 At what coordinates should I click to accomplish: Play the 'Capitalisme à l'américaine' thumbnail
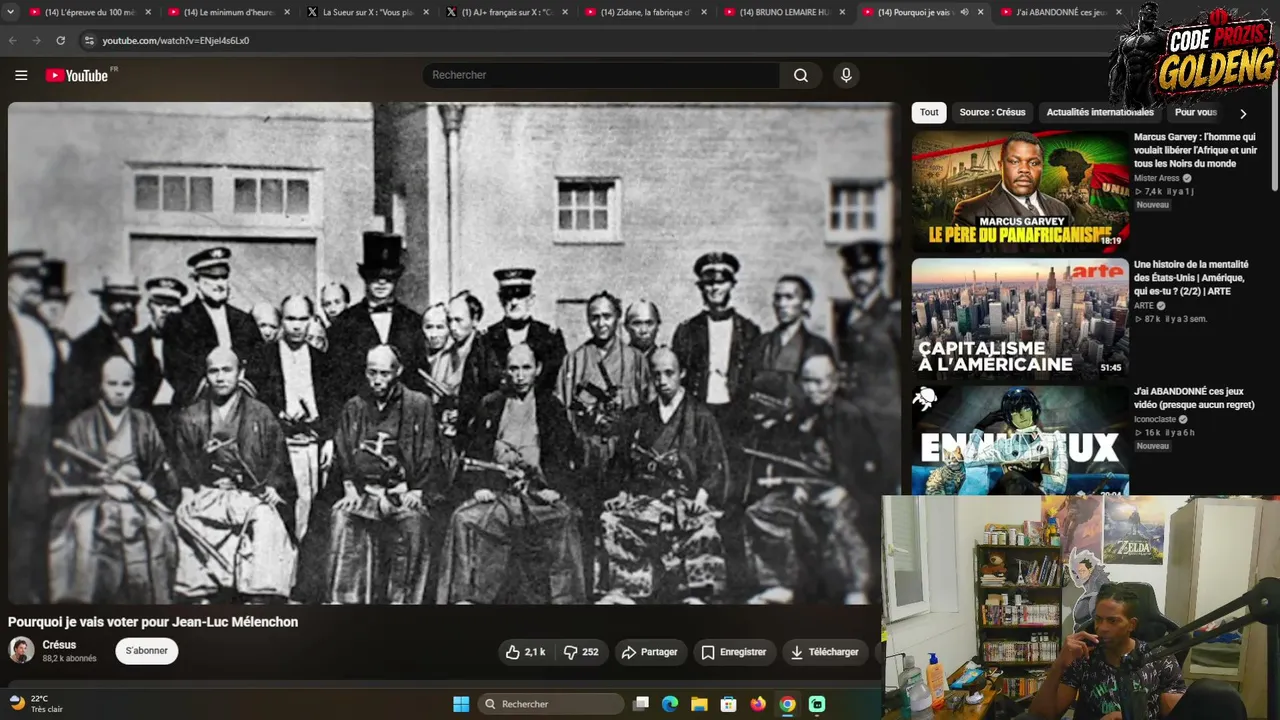pyautogui.click(x=1020, y=319)
